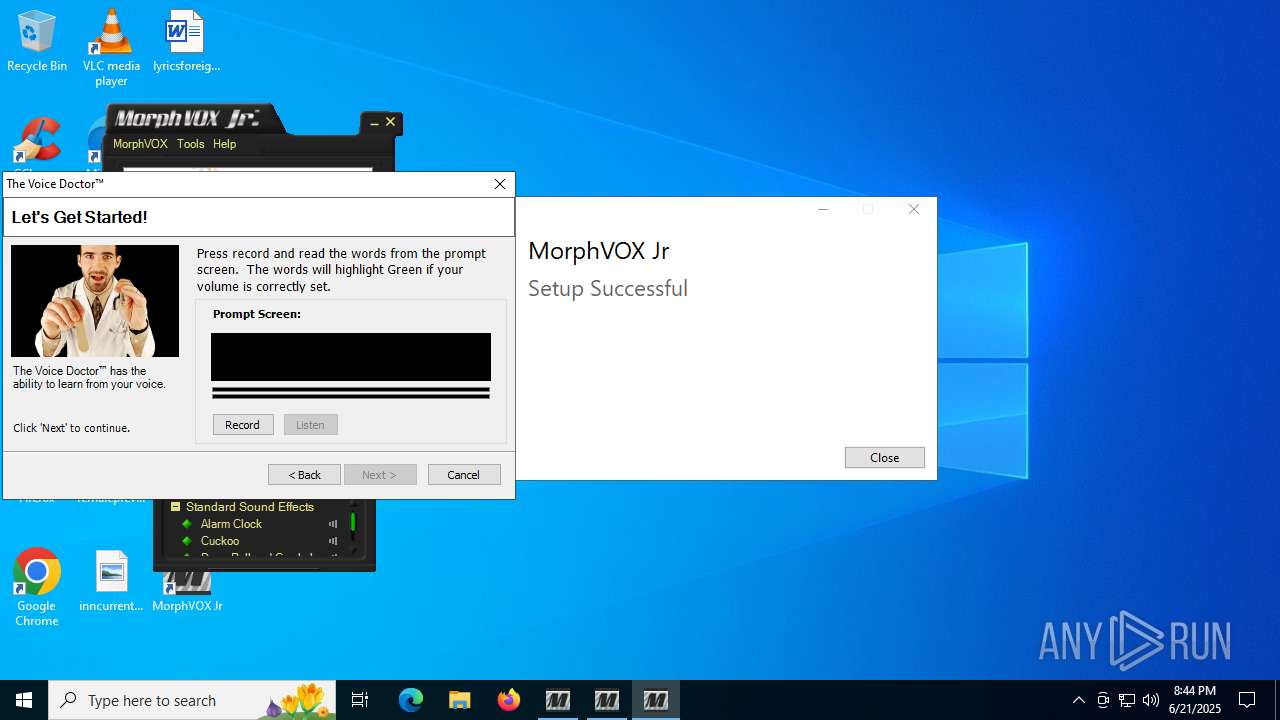The width and height of the screenshot is (1280, 720).
Task: Close the MorphVOX Jr skin window
Action: (391, 122)
